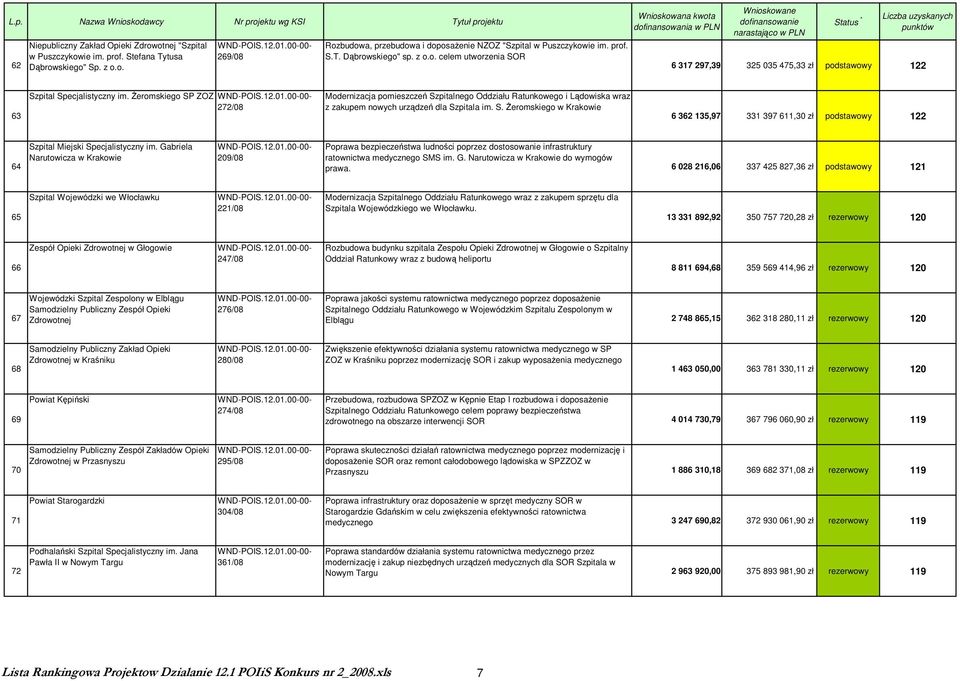This screenshot has width=960, height=681.
Task: Click the amount 6 362 135,97
Action: pyautogui.click(x=696, y=116)
